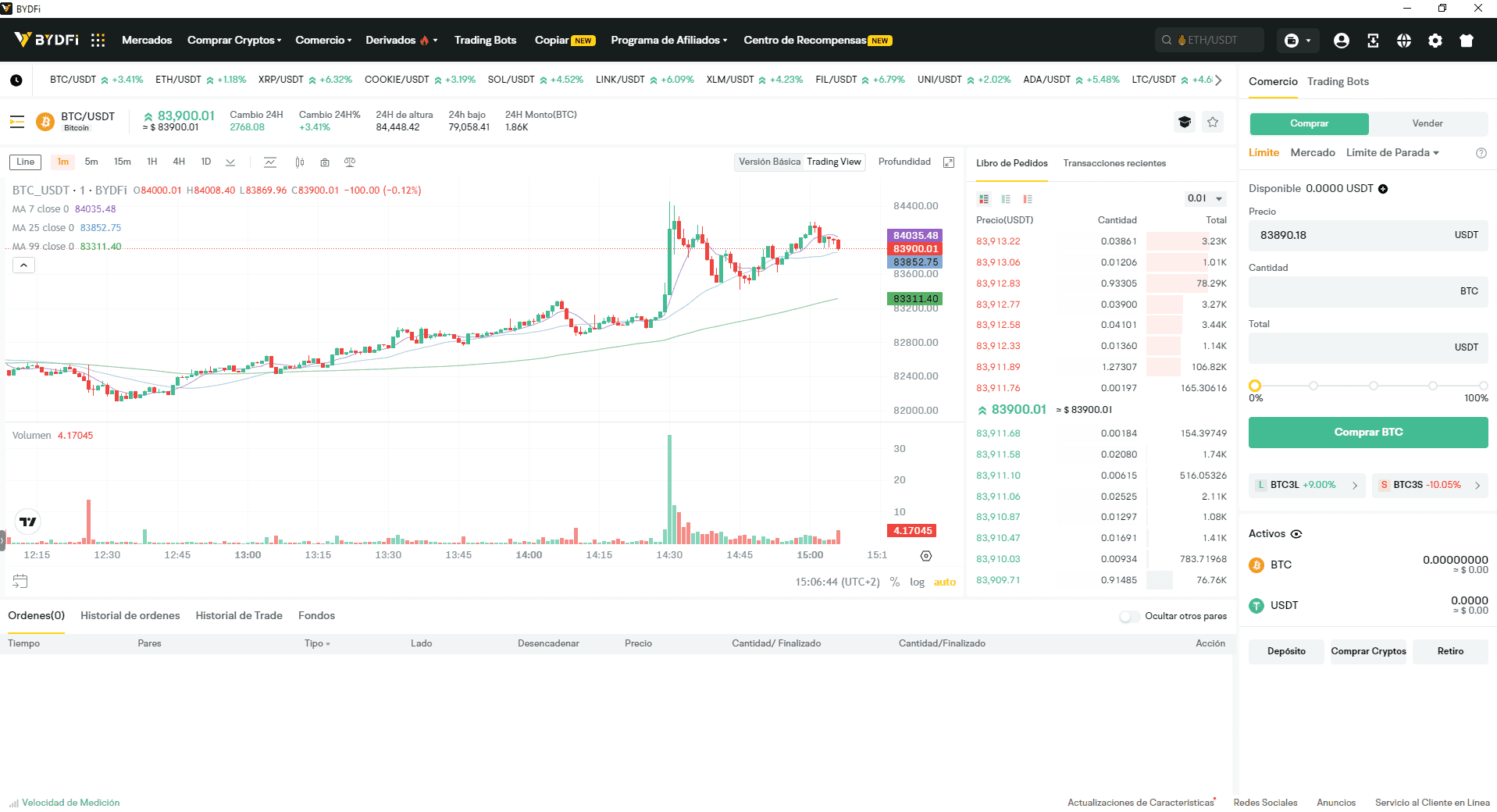Click the Comprar BTC button
This screenshot has width=1497, height=812.
click(x=1368, y=433)
